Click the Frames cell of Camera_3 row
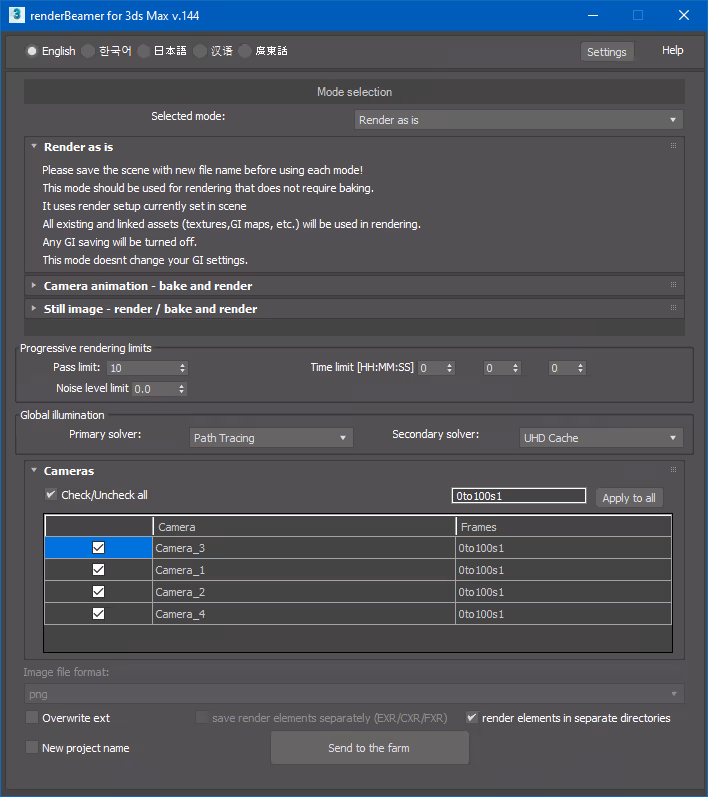 [564, 548]
